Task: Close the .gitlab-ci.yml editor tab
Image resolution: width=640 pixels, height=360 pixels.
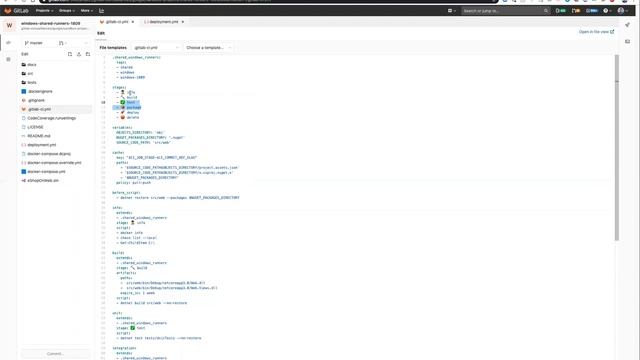Action: pos(133,22)
